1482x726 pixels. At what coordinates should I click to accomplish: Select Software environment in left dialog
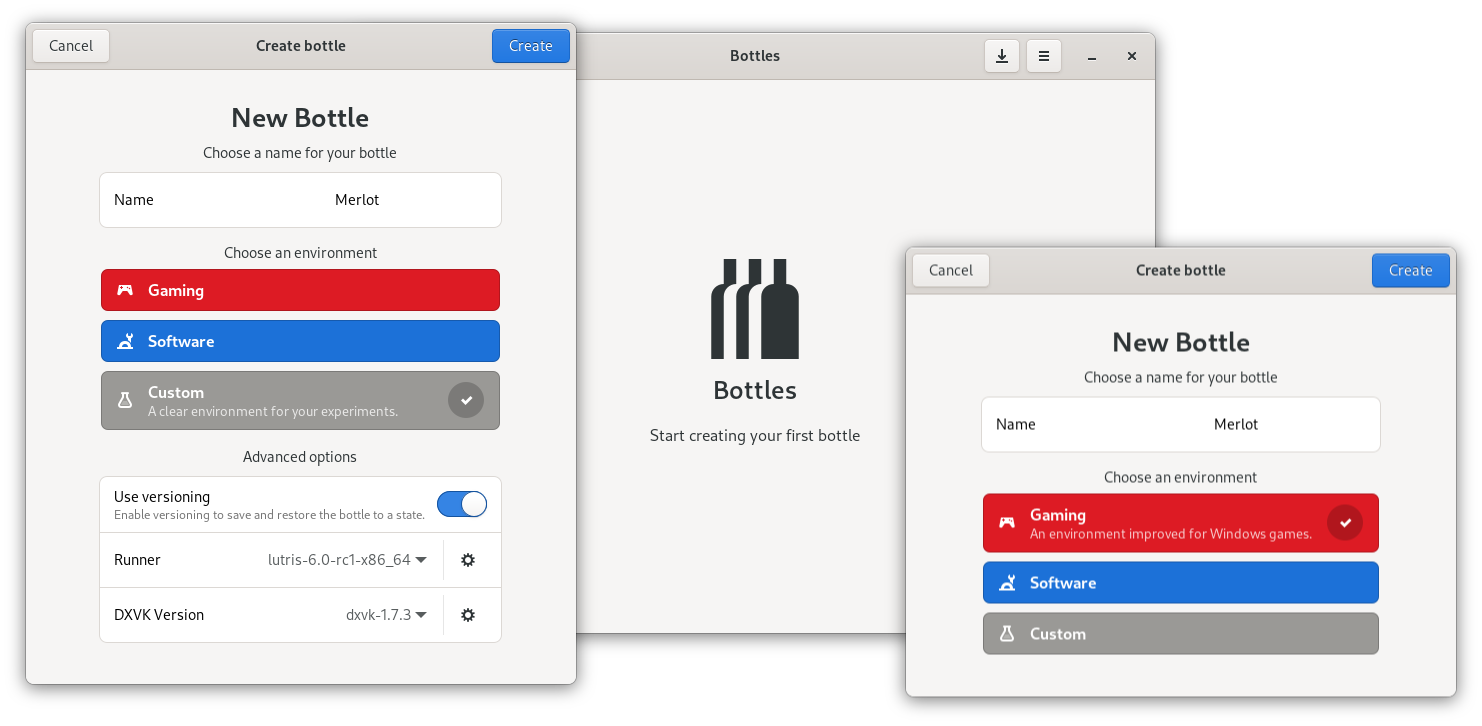(300, 341)
